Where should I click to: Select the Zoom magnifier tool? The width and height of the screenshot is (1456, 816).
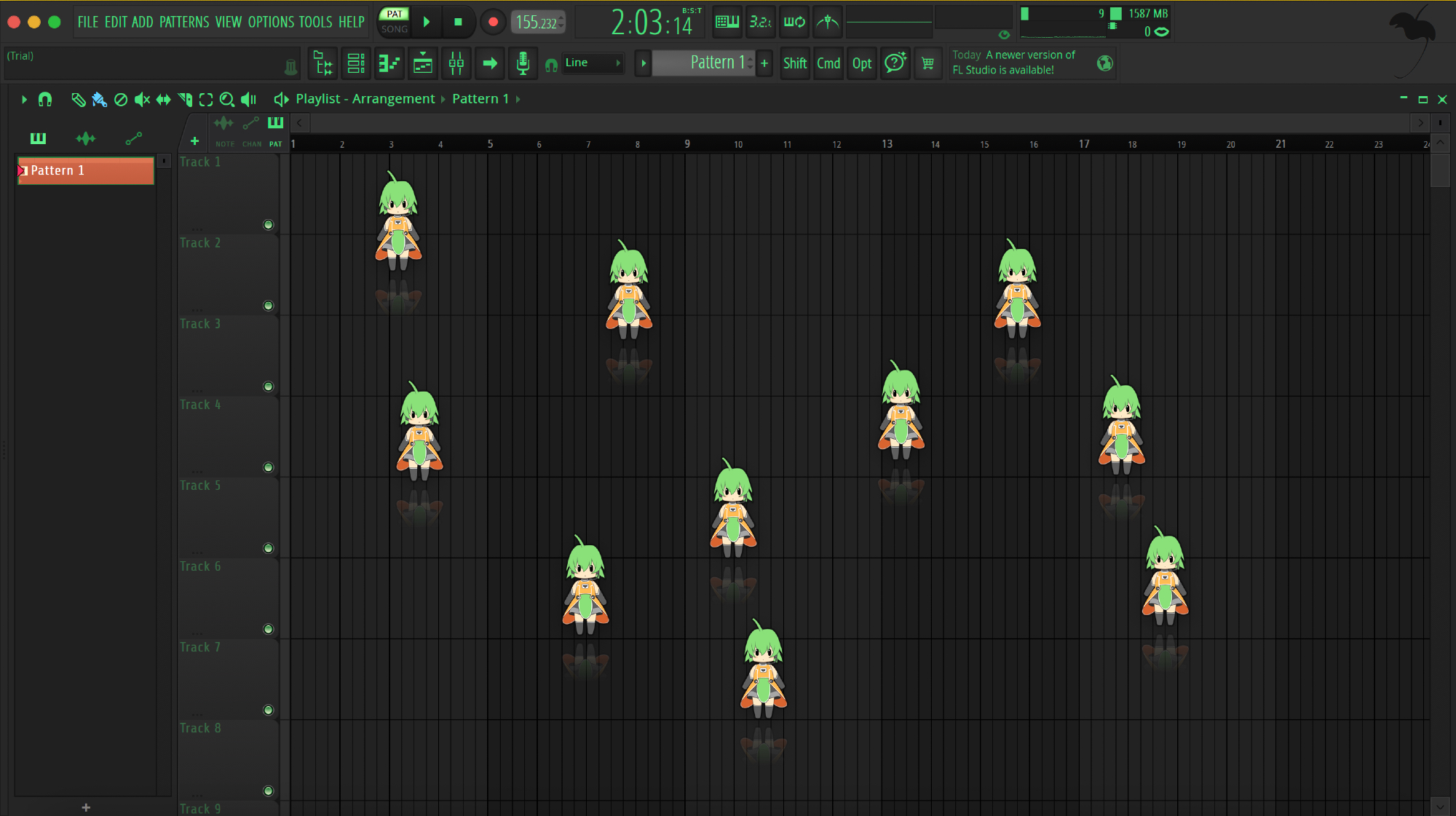tap(226, 99)
